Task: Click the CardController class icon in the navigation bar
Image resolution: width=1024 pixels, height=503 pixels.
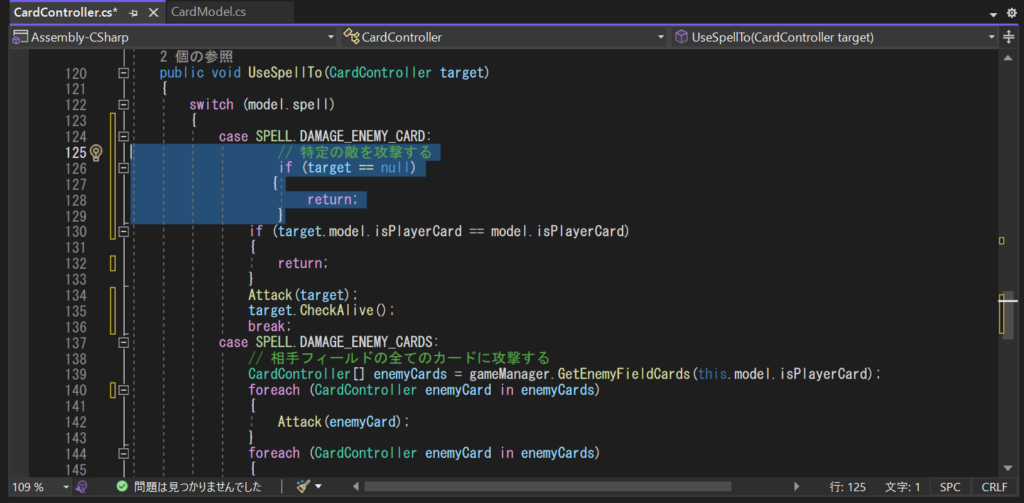Action: click(352, 37)
